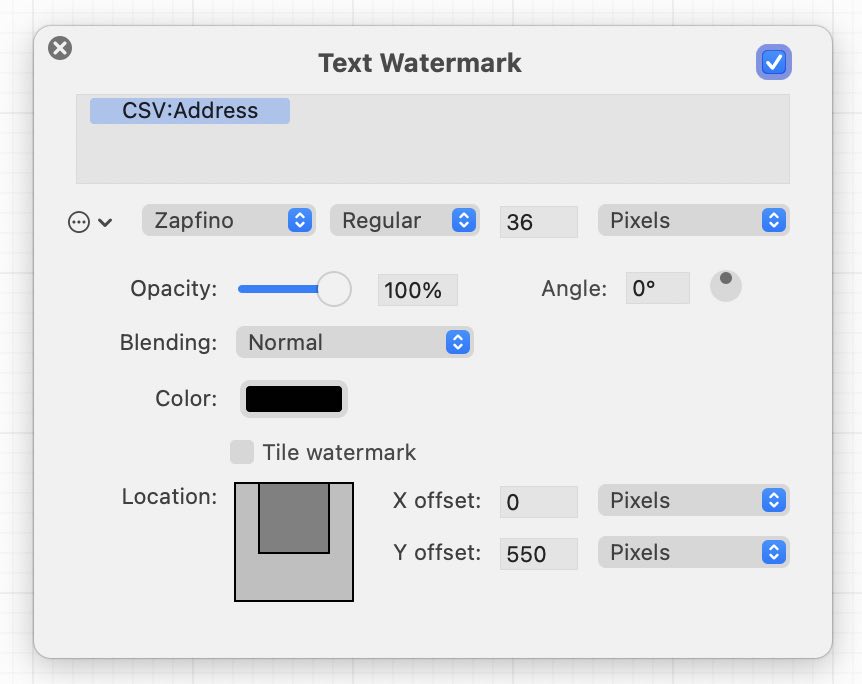The width and height of the screenshot is (862, 684).
Task: Open the Y offset units dropdown
Action: (x=693, y=552)
